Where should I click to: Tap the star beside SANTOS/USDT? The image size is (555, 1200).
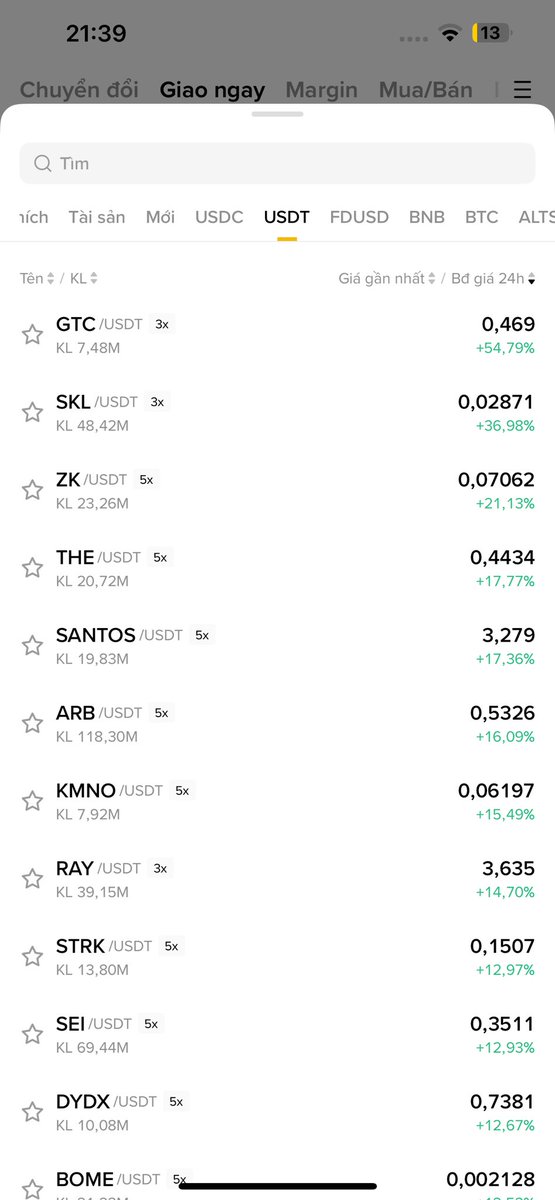pos(33,645)
